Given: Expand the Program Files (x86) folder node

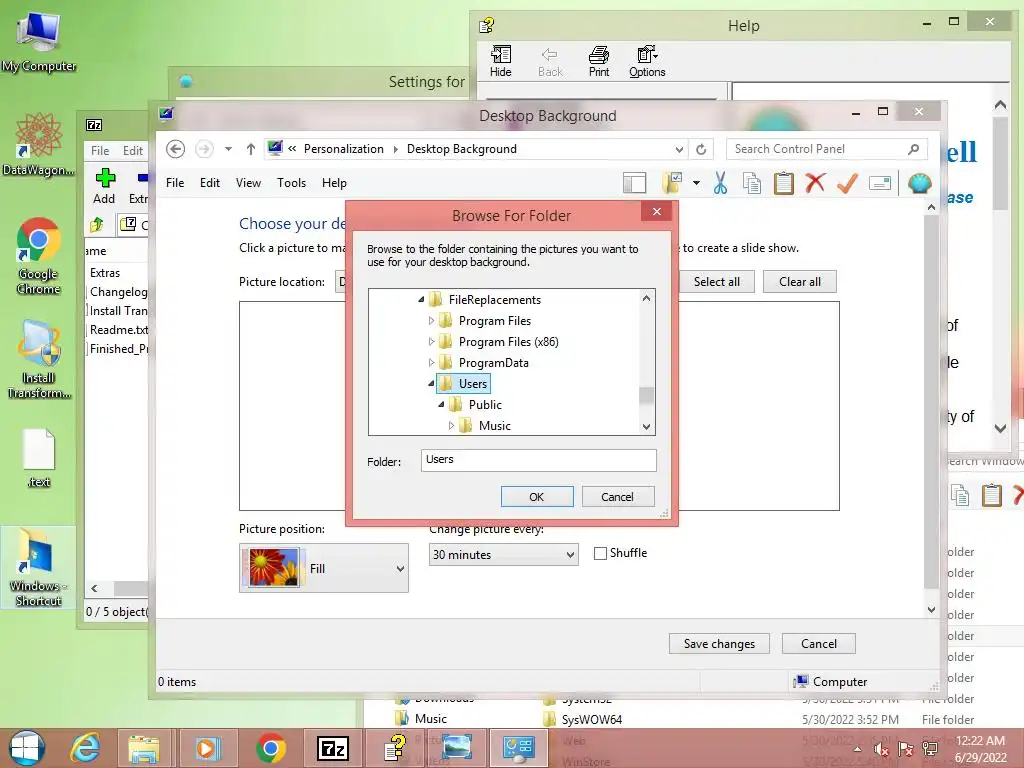Looking at the screenshot, I should (431, 342).
